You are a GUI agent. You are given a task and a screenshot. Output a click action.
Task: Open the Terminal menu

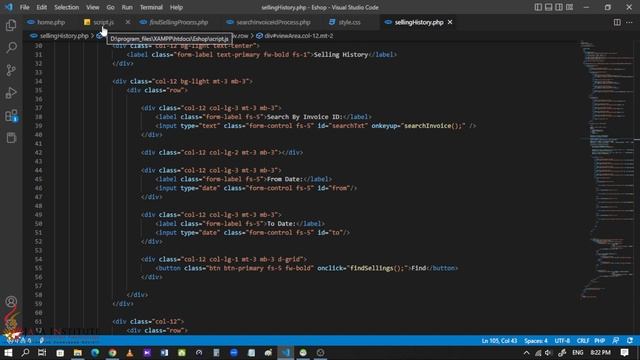151,7
